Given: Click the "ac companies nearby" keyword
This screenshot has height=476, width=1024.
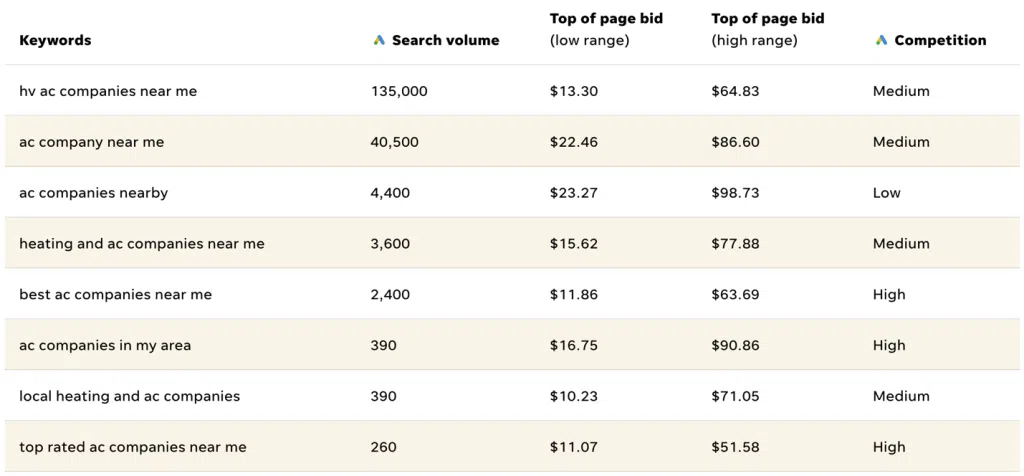Looking at the screenshot, I should [93, 193].
